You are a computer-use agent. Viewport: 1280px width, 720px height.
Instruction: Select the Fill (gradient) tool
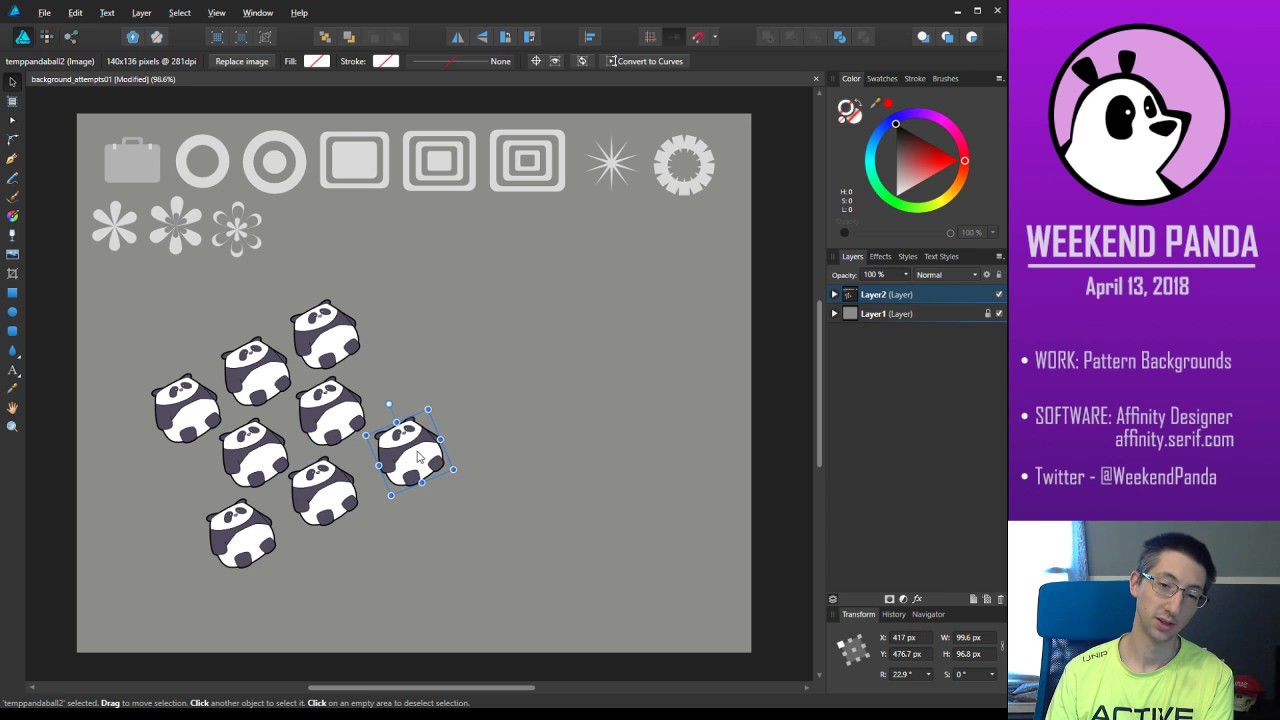(12, 216)
